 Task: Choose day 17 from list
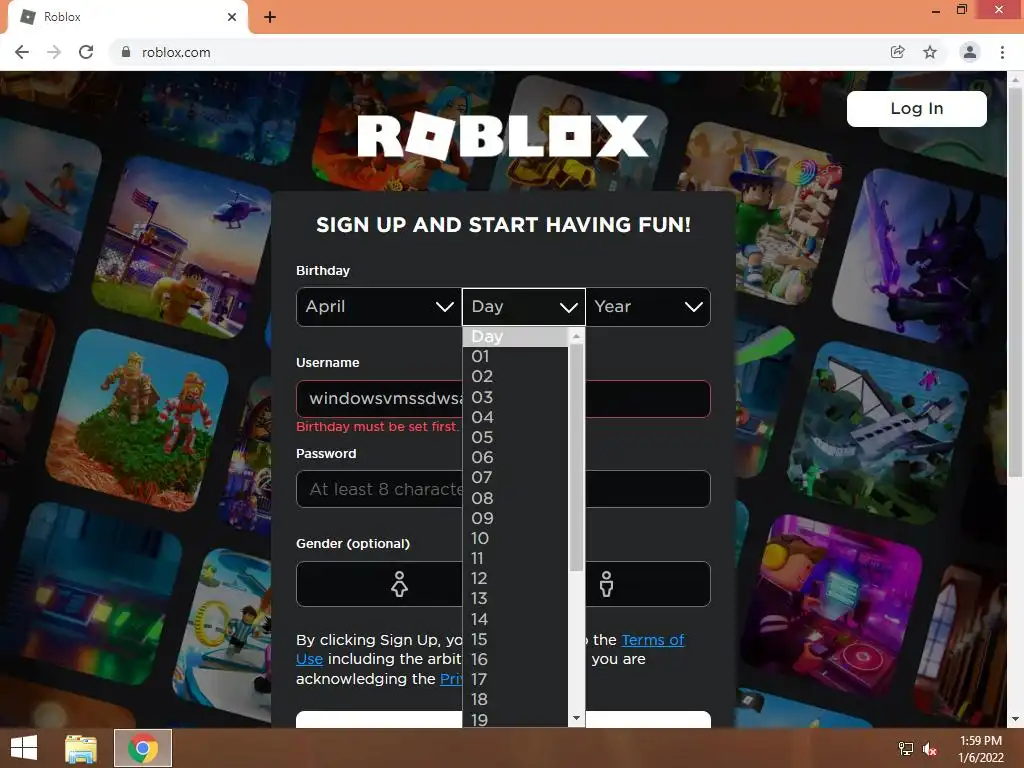[515, 680]
